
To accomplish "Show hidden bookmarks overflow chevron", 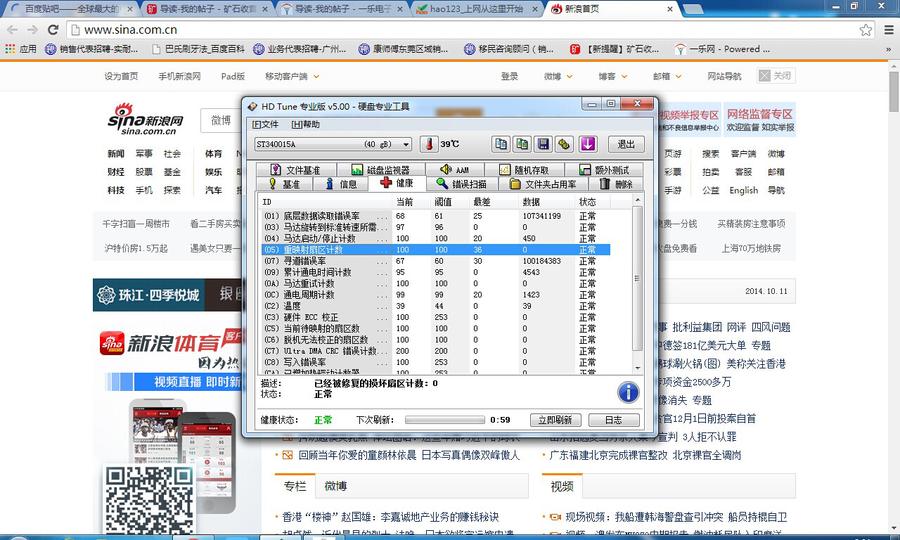I will [x=889, y=49].
